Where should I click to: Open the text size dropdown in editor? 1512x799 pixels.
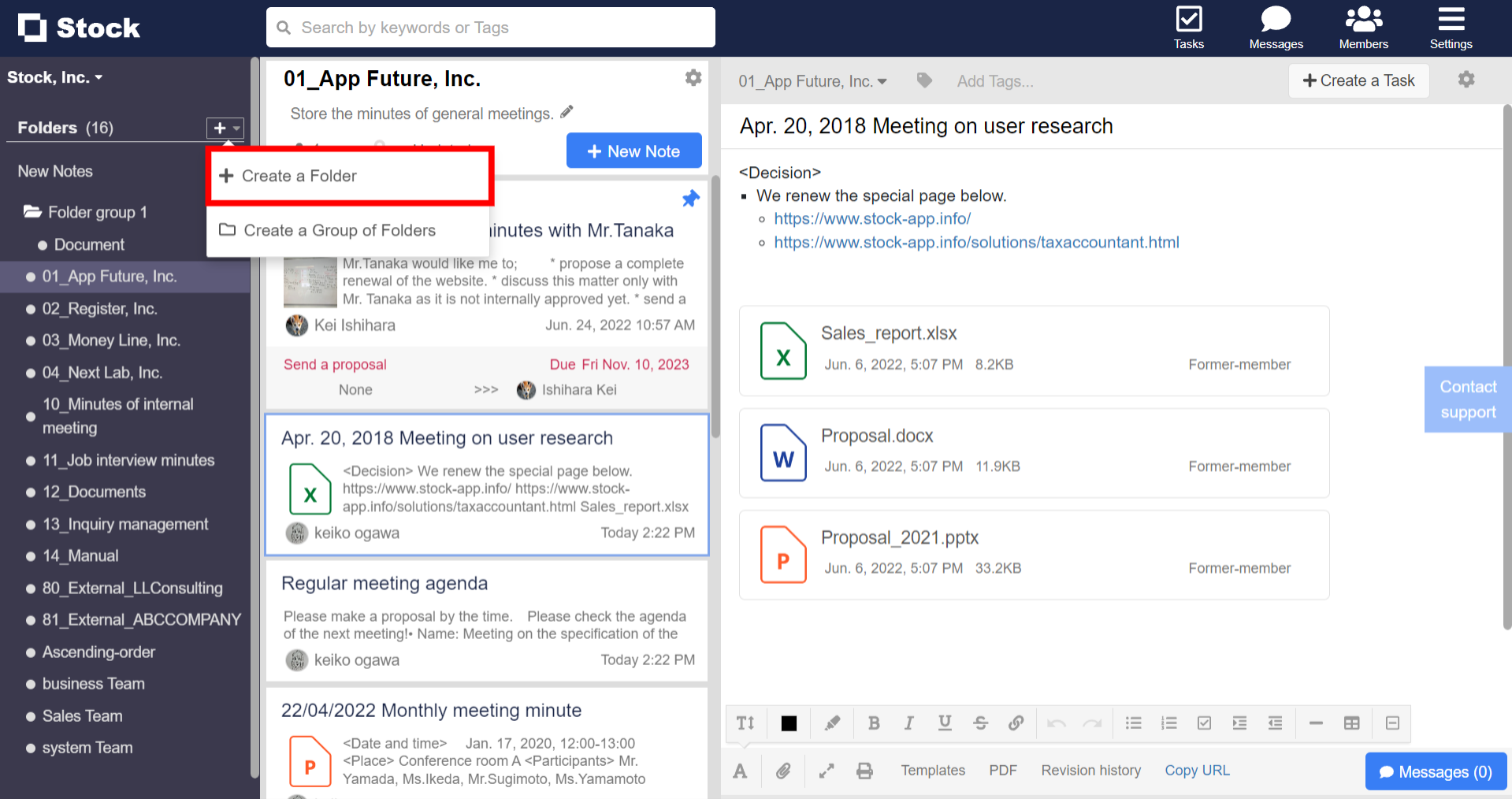coord(745,723)
